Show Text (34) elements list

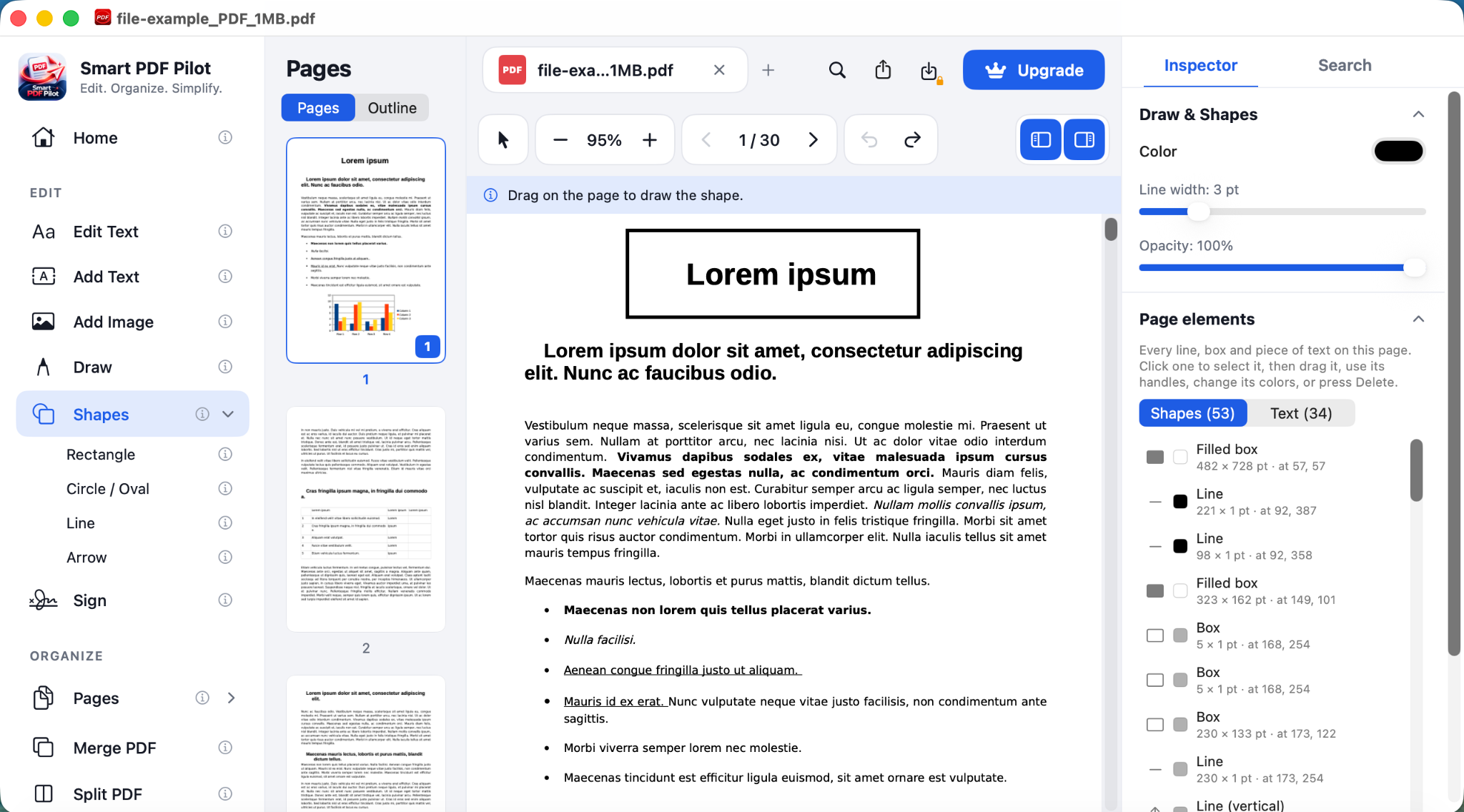pos(1301,413)
